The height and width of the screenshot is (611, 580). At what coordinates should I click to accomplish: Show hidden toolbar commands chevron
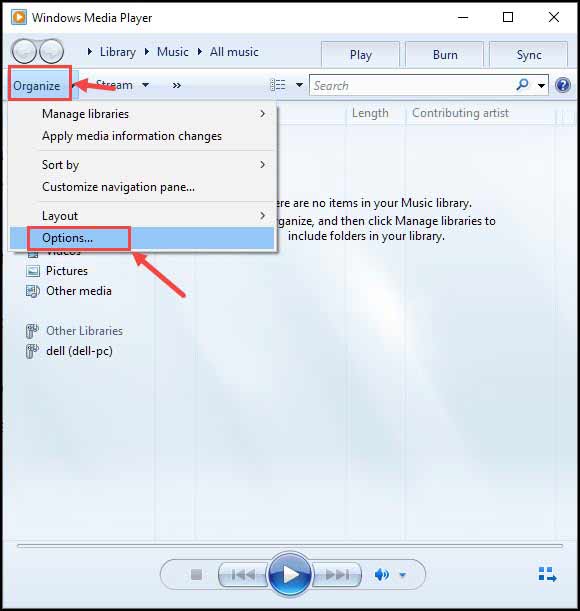coord(177,85)
